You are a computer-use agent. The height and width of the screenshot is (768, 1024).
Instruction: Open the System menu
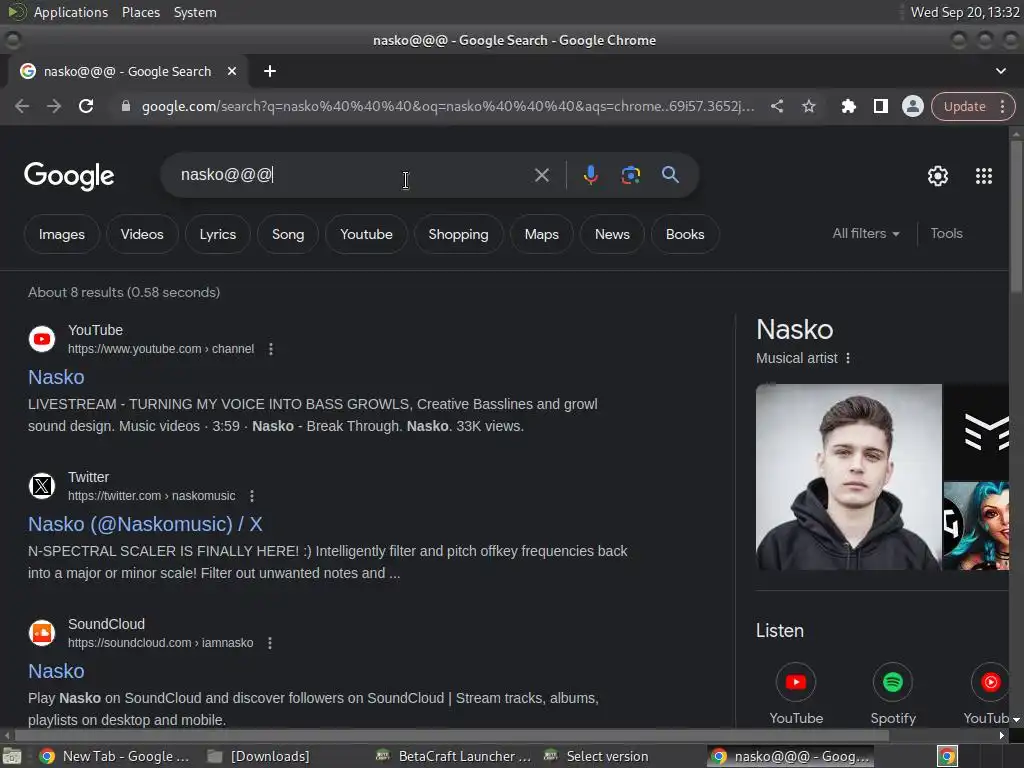pyautogui.click(x=195, y=12)
